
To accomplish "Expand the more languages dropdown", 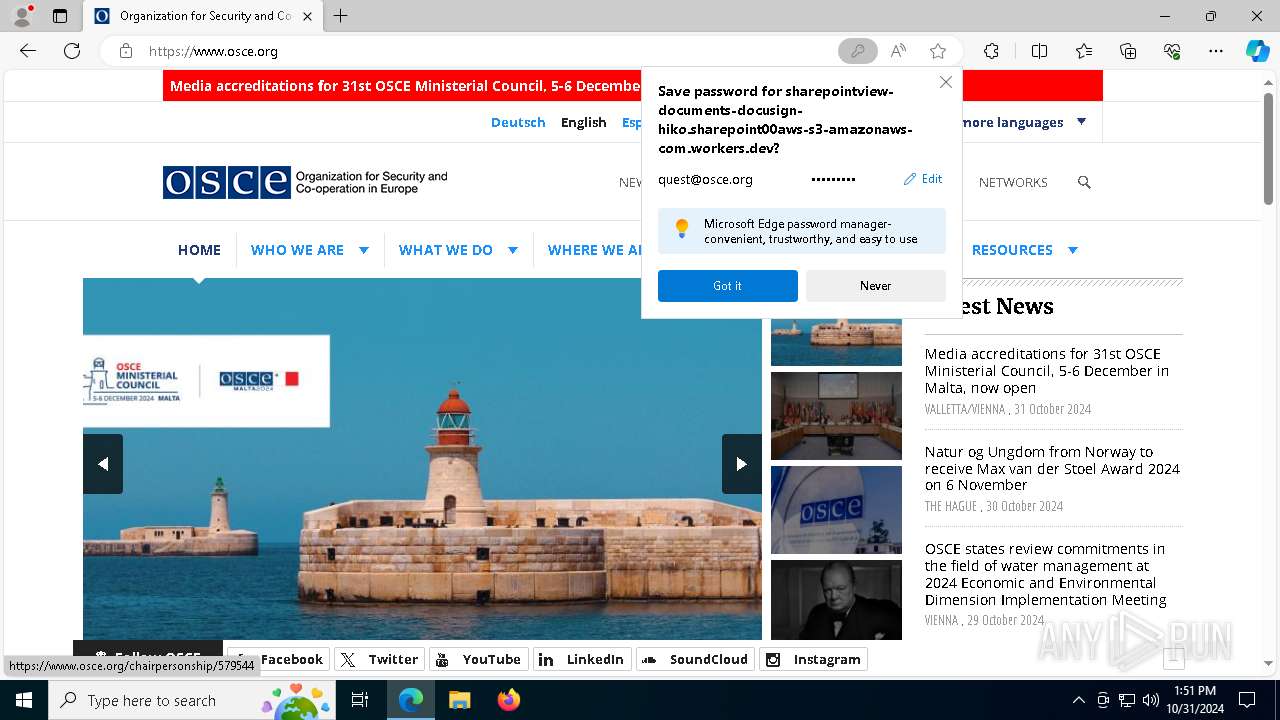I will pyautogui.click(x=1081, y=122).
